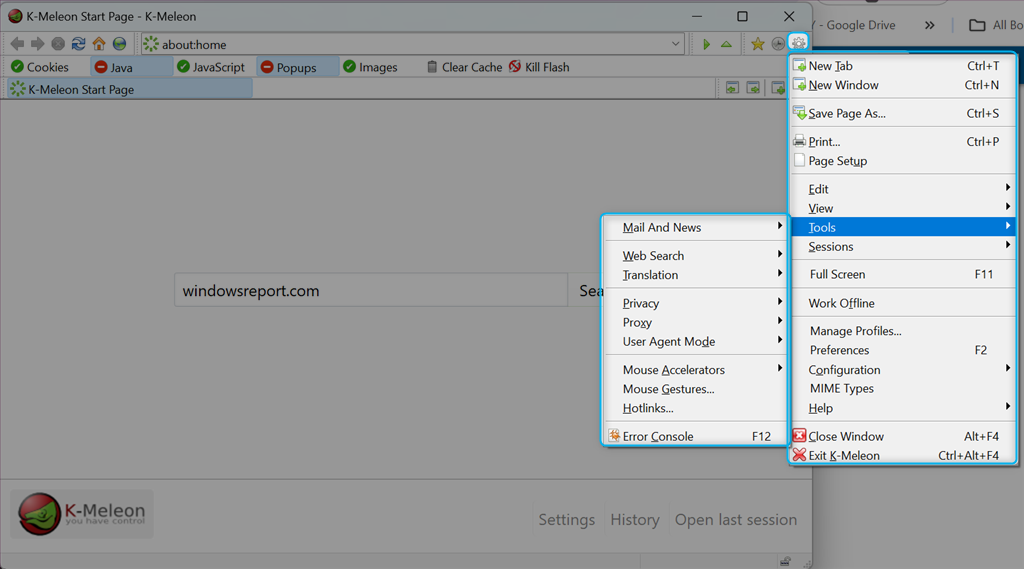
Task: Expand the Web Search submenu
Action: click(696, 255)
